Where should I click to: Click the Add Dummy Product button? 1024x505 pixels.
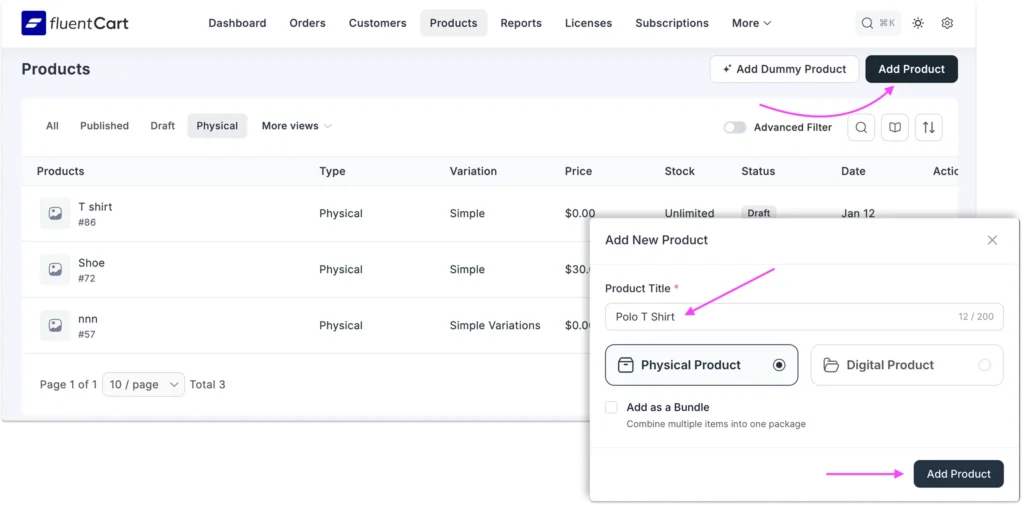pyautogui.click(x=784, y=69)
